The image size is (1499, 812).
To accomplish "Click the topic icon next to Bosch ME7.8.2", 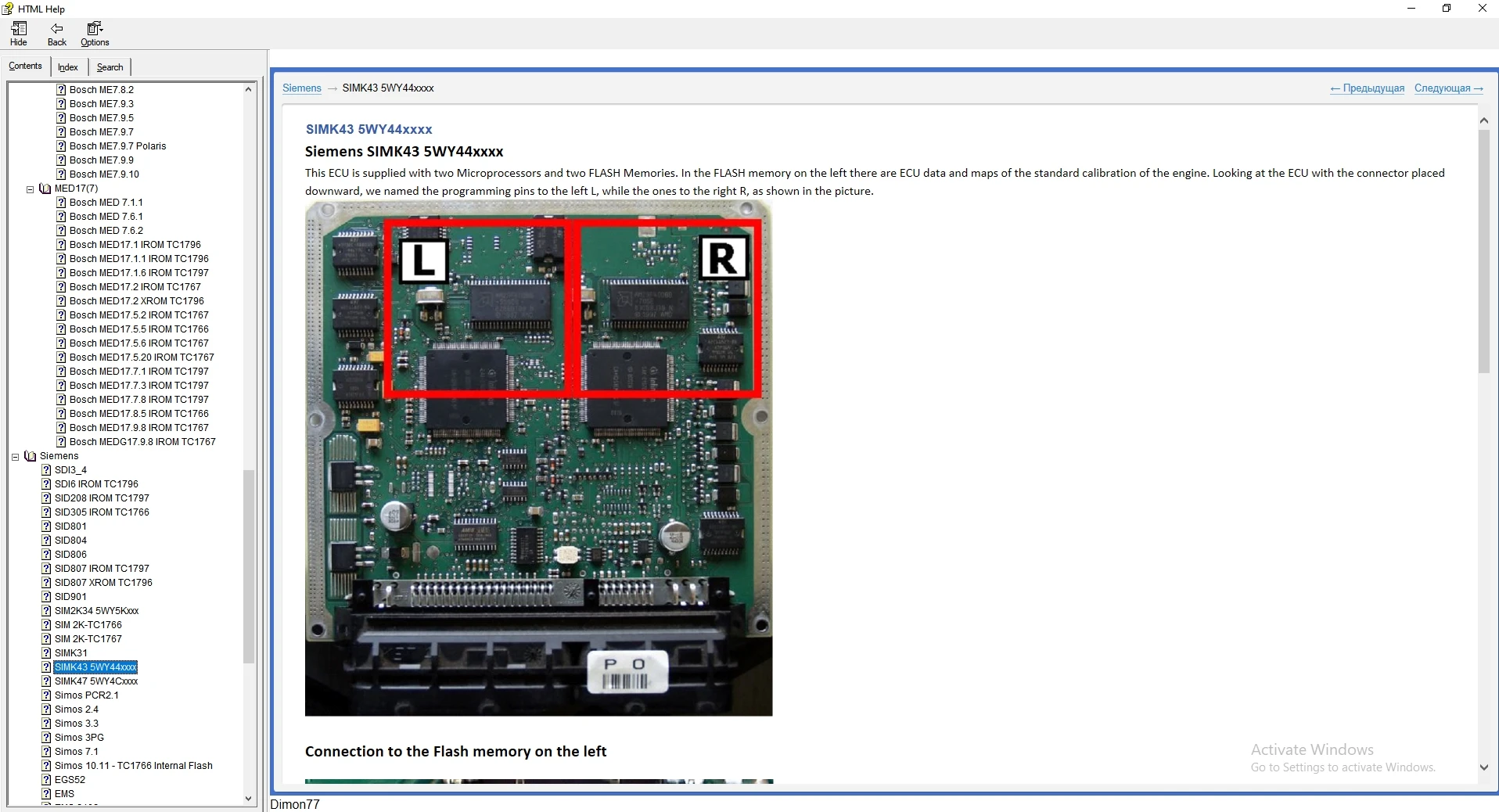I will (61, 90).
